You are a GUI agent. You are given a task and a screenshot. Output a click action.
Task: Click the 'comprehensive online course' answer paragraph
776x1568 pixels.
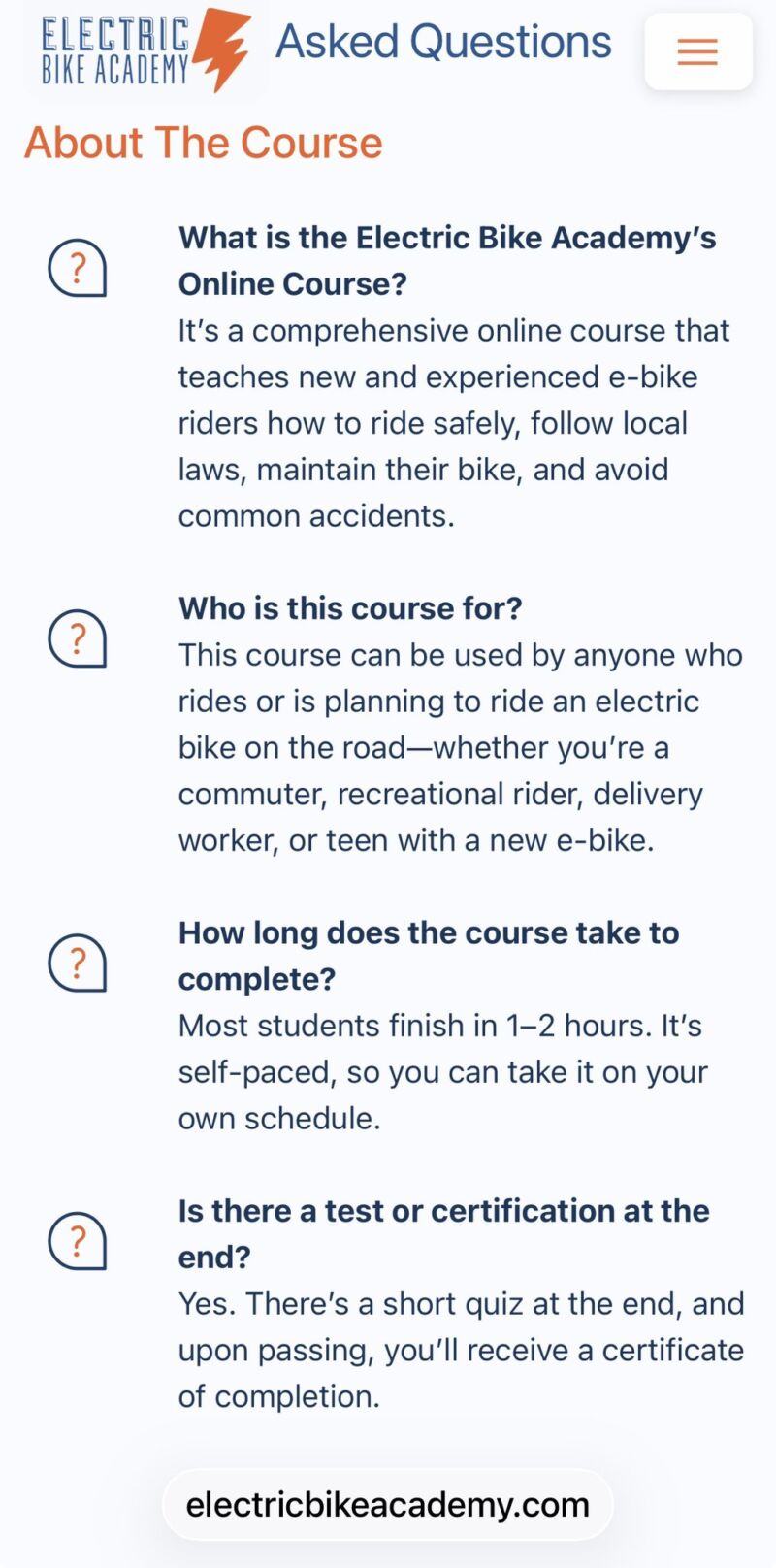453,423
